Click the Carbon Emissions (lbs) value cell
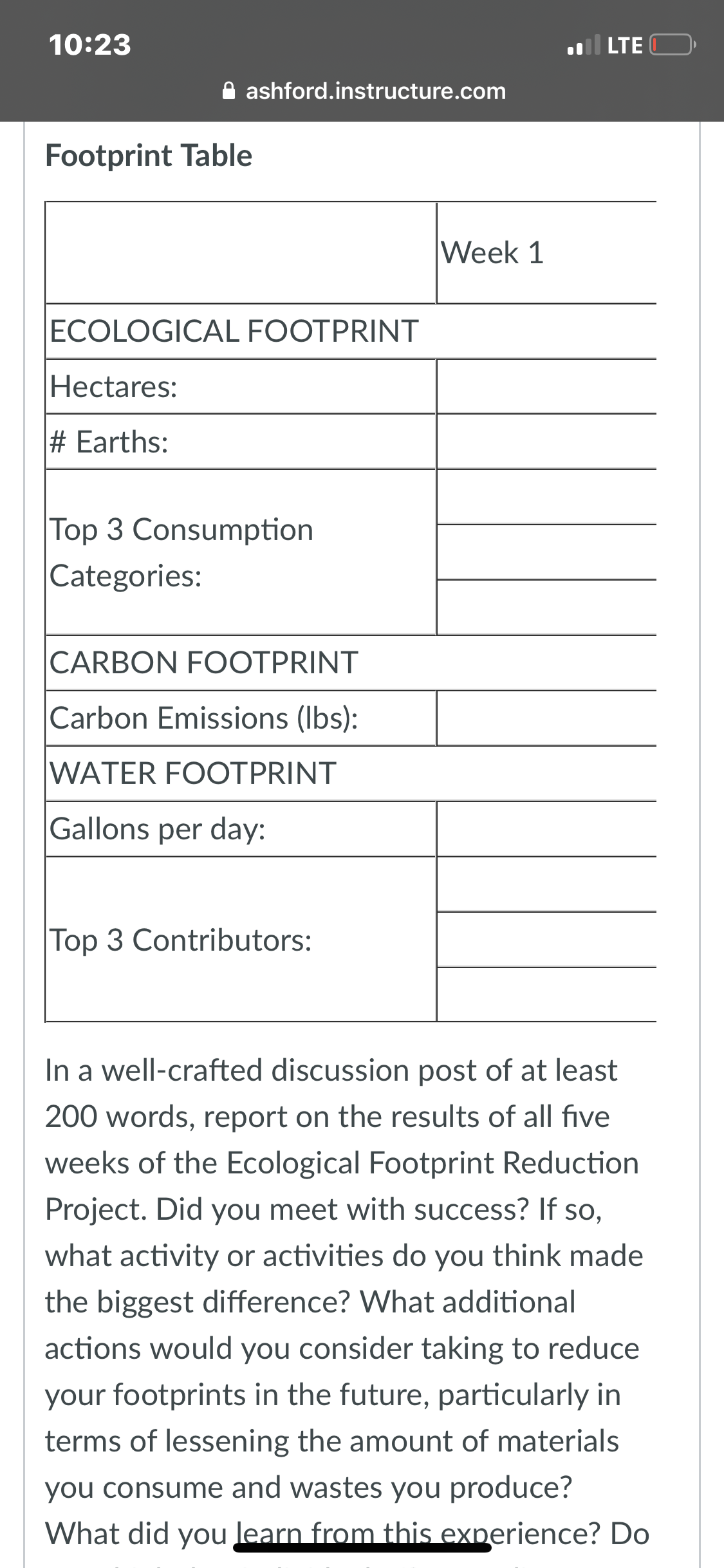Screen dimensions: 724x1568 tap(547, 718)
